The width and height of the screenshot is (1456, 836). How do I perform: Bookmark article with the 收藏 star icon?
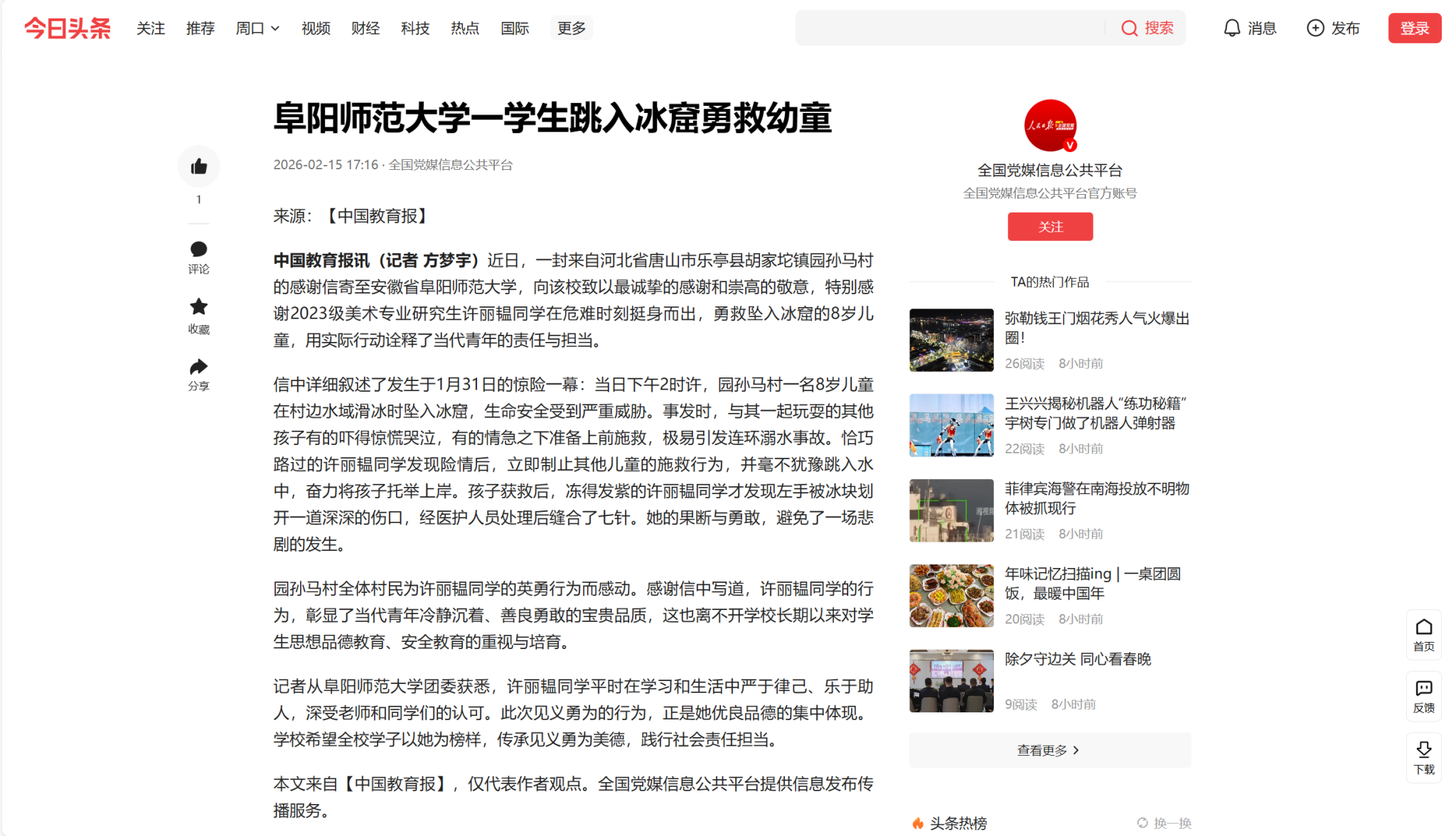[x=198, y=307]
